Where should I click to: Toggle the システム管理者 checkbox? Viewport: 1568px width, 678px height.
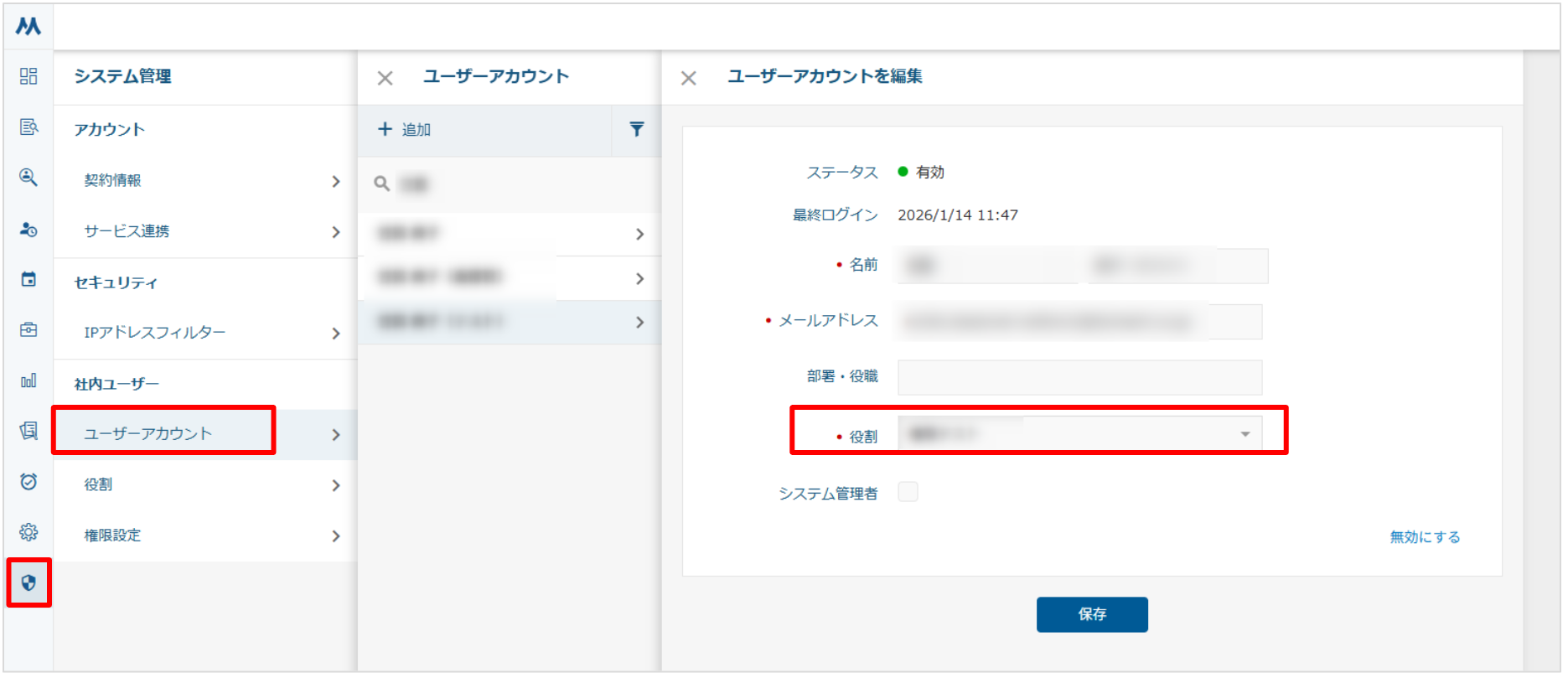(x=908, y=492)
